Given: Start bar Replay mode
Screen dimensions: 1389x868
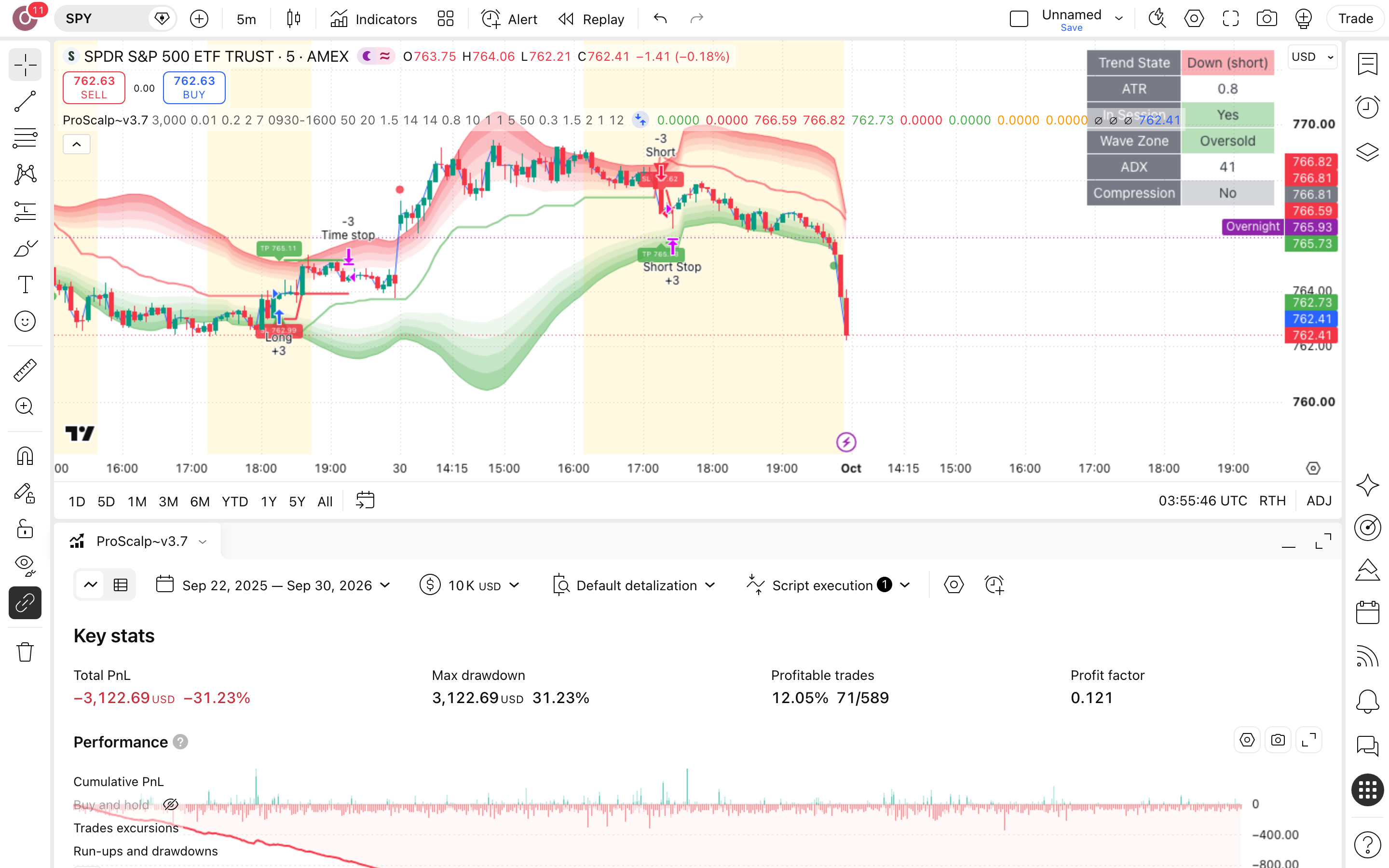Looking at the screenshot, I should [x=591, y=19].
